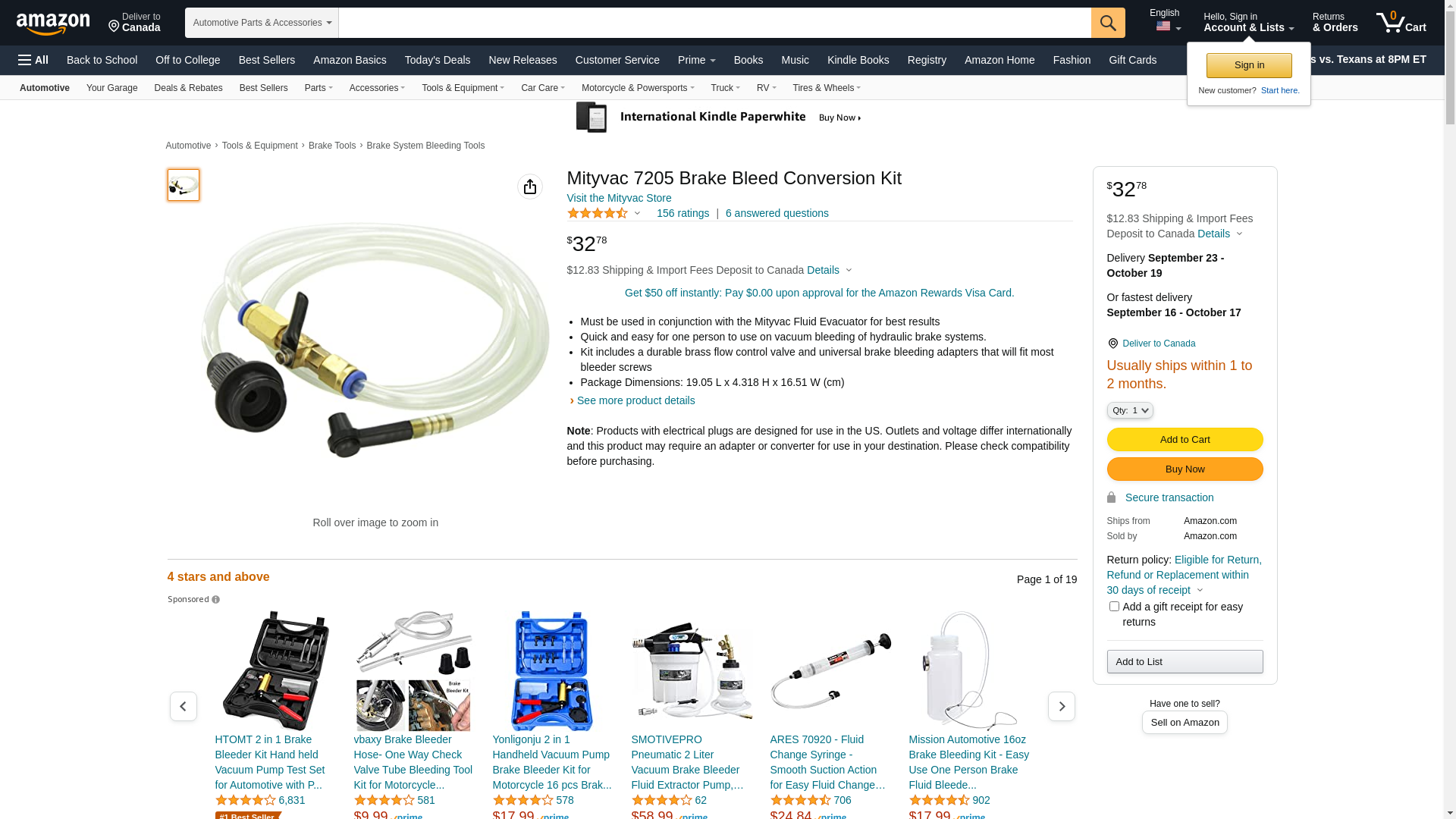Click the share icon on product image

point(530,187)
